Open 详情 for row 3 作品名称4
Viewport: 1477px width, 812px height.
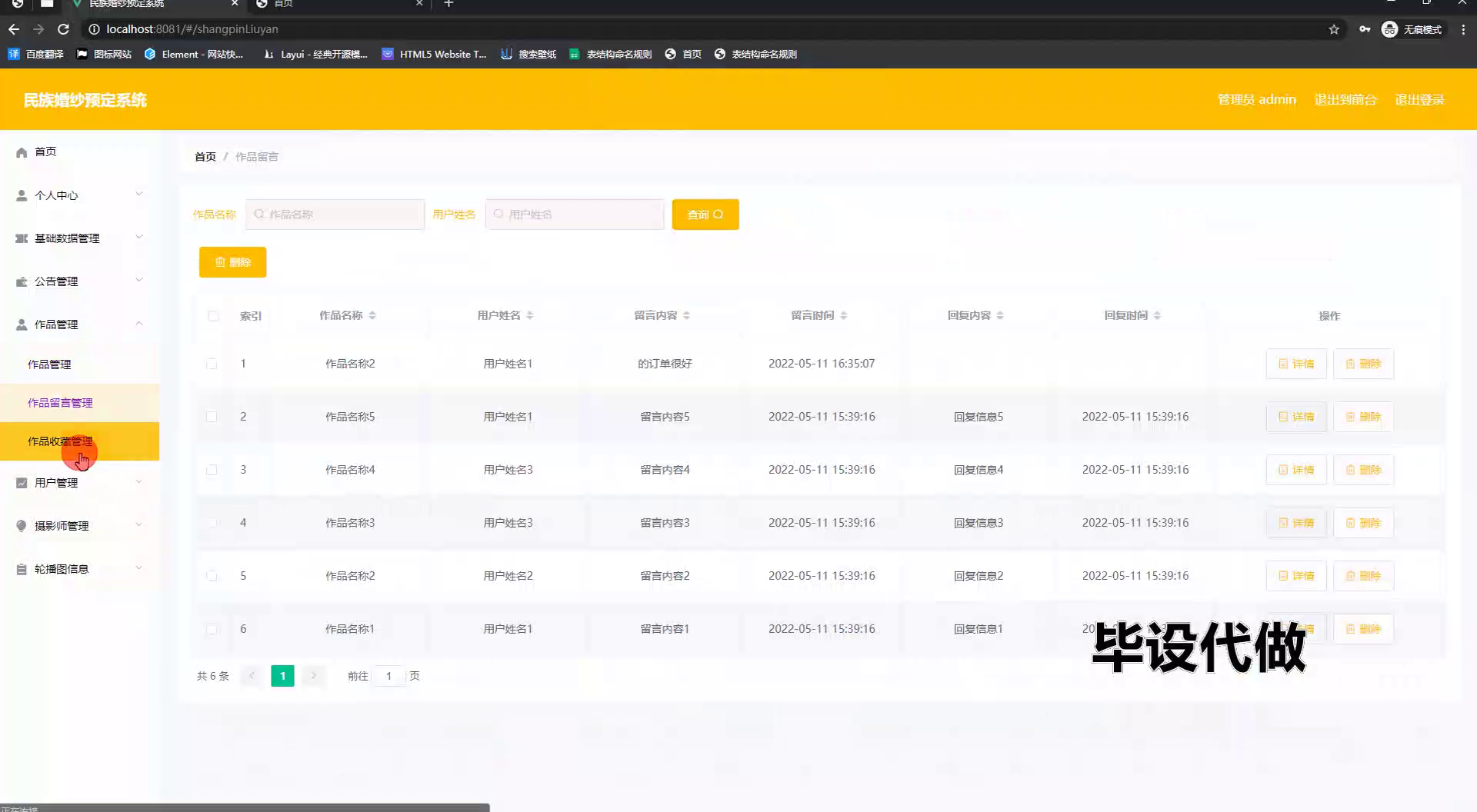[1296, 470]
